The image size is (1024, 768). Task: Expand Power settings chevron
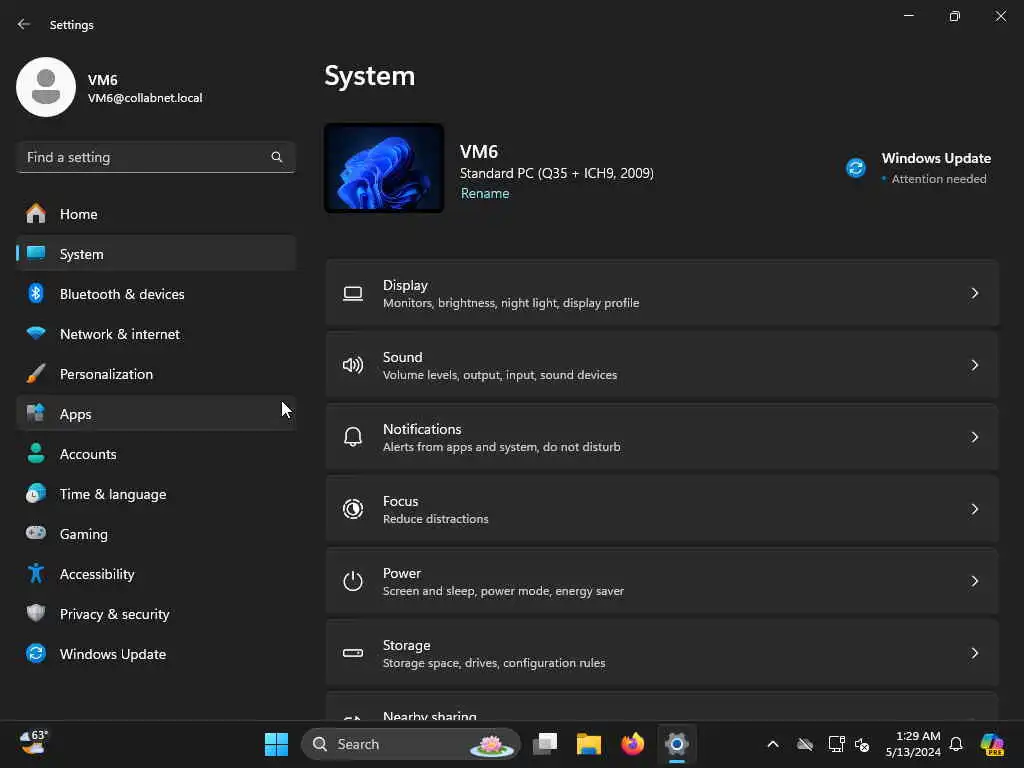coord(974,581)
